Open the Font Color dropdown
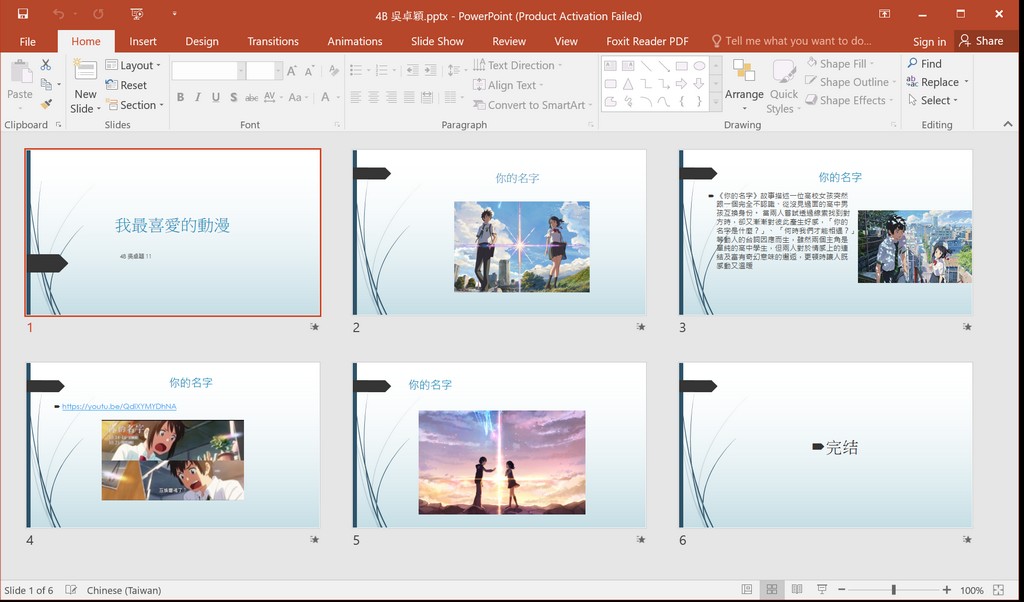Viewport: 1024px width, 602px height. [330, 97]
